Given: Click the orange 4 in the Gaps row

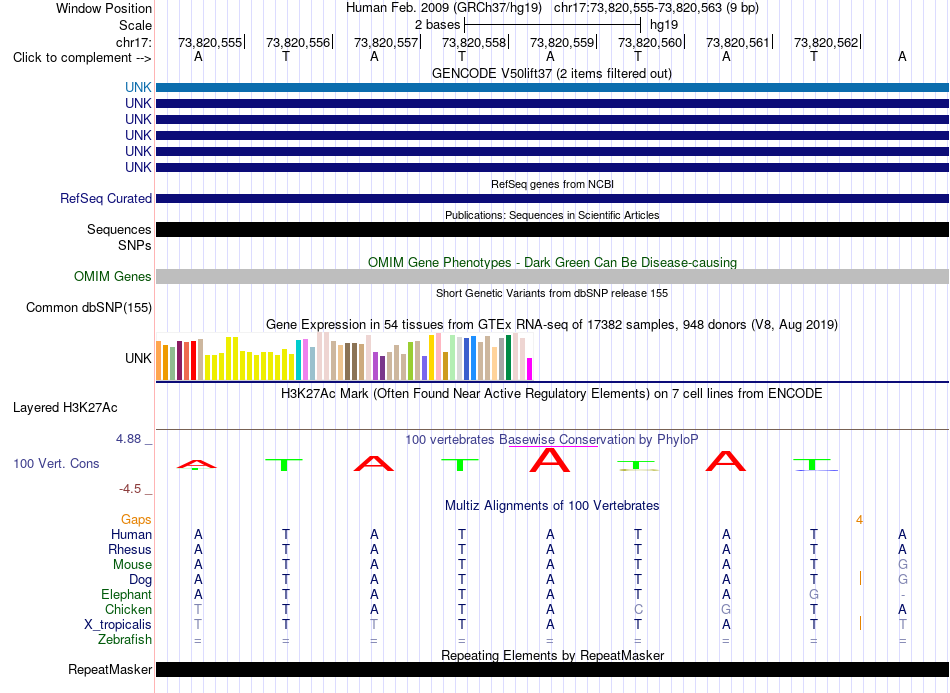Looking at the screenshot, I should point(859,520).
